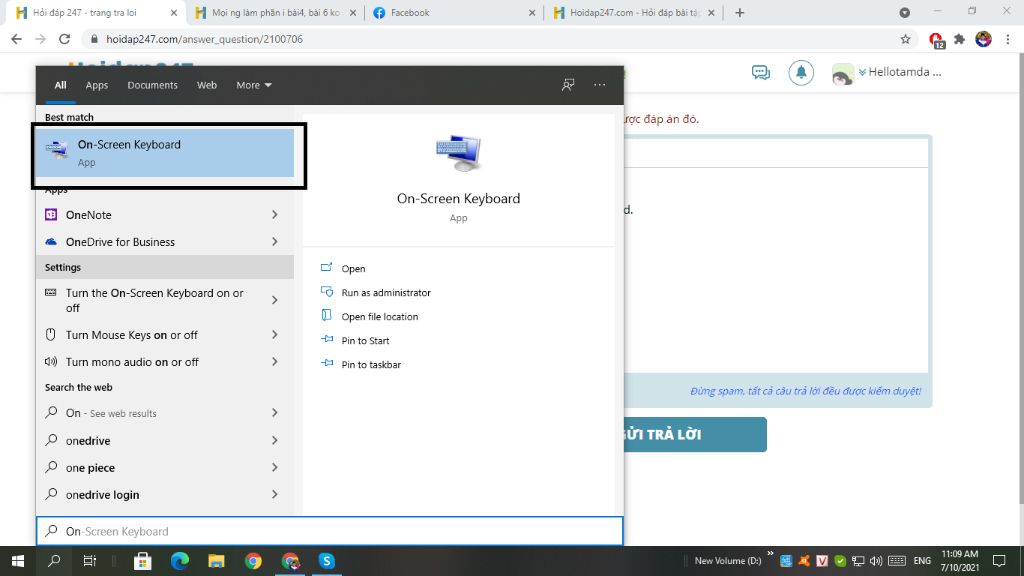Expand the OneNote result arrow

tap(275, 215)
